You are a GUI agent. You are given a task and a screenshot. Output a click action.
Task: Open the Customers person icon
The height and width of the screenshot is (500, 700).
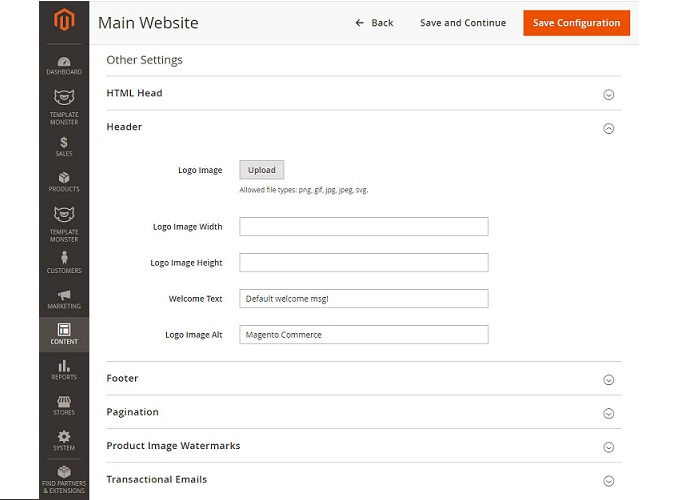click(64, 259)
